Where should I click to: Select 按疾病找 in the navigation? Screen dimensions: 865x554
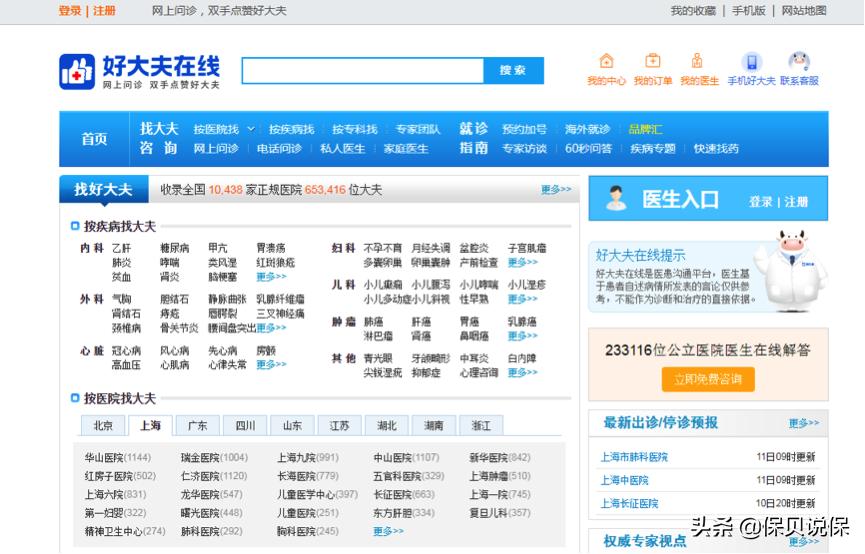tap(291, 129)
